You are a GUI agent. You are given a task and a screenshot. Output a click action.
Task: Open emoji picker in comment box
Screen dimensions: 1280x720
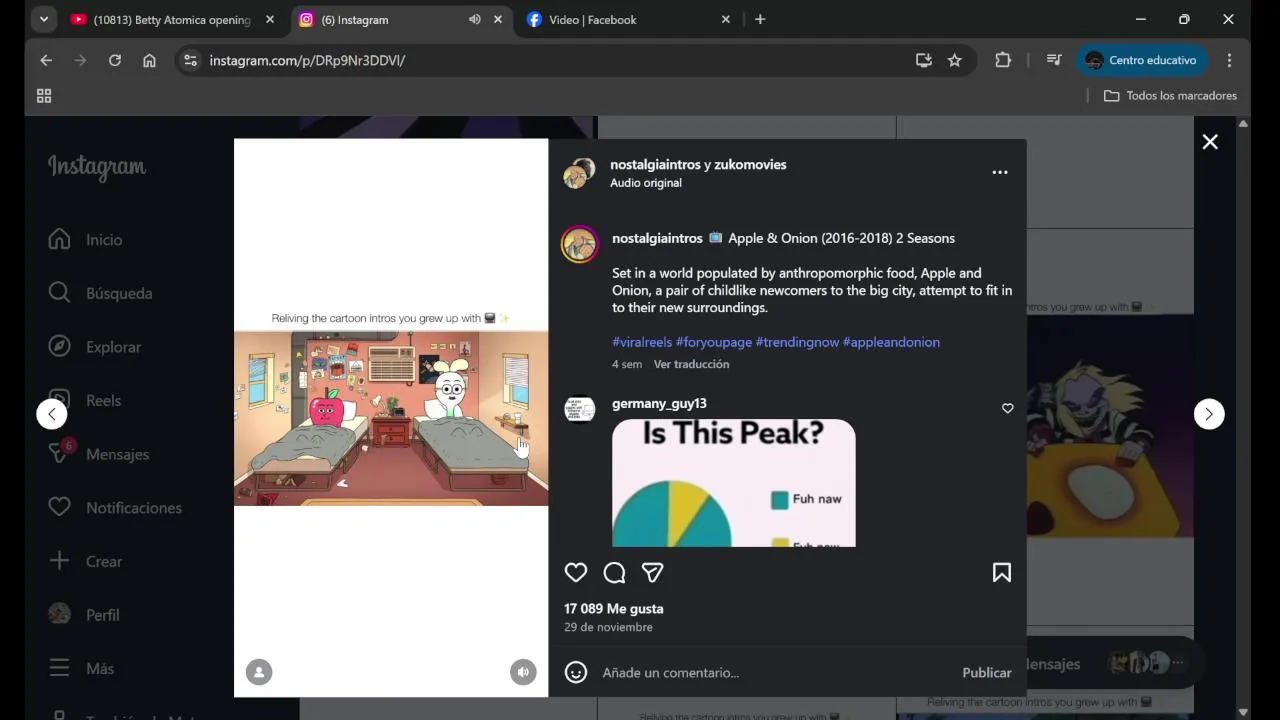click(576, 672)
